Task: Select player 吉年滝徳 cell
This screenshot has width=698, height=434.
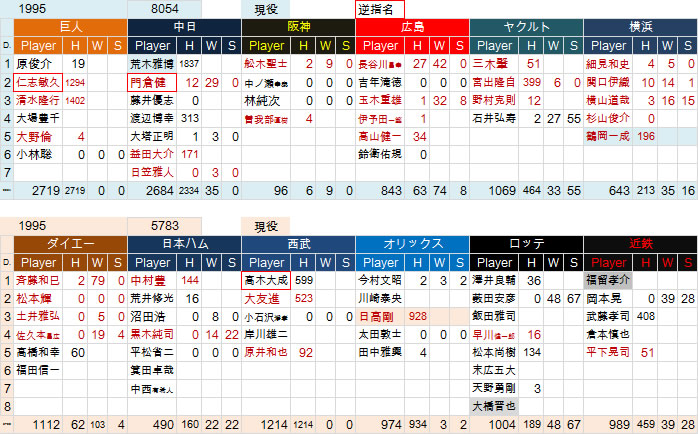Action: [x=380, y=82]
